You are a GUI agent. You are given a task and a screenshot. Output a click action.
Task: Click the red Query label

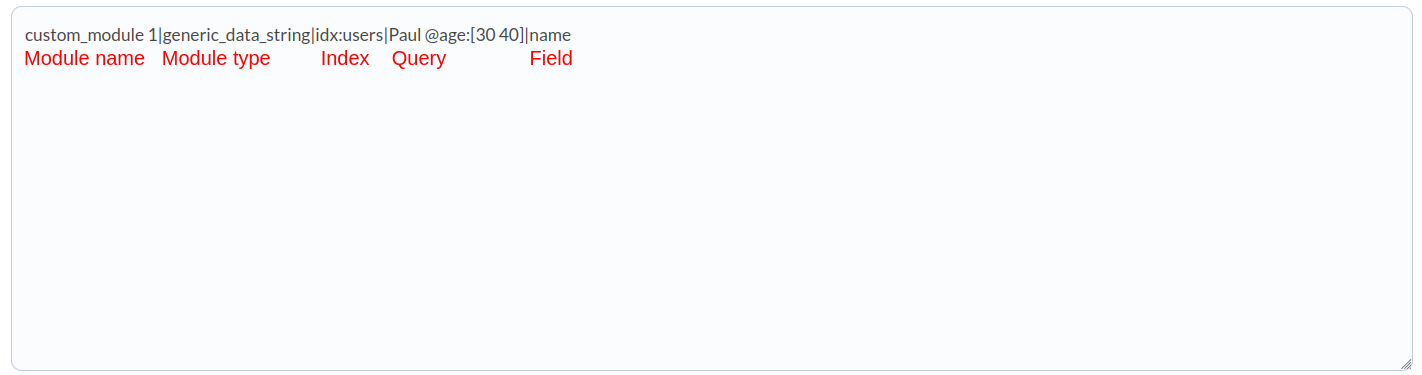[x=419, y=58]
